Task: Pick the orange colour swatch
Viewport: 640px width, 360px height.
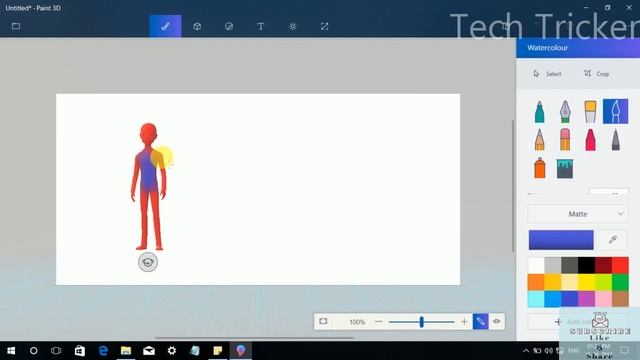Action: pyautogui.click(x=536, y=282)
